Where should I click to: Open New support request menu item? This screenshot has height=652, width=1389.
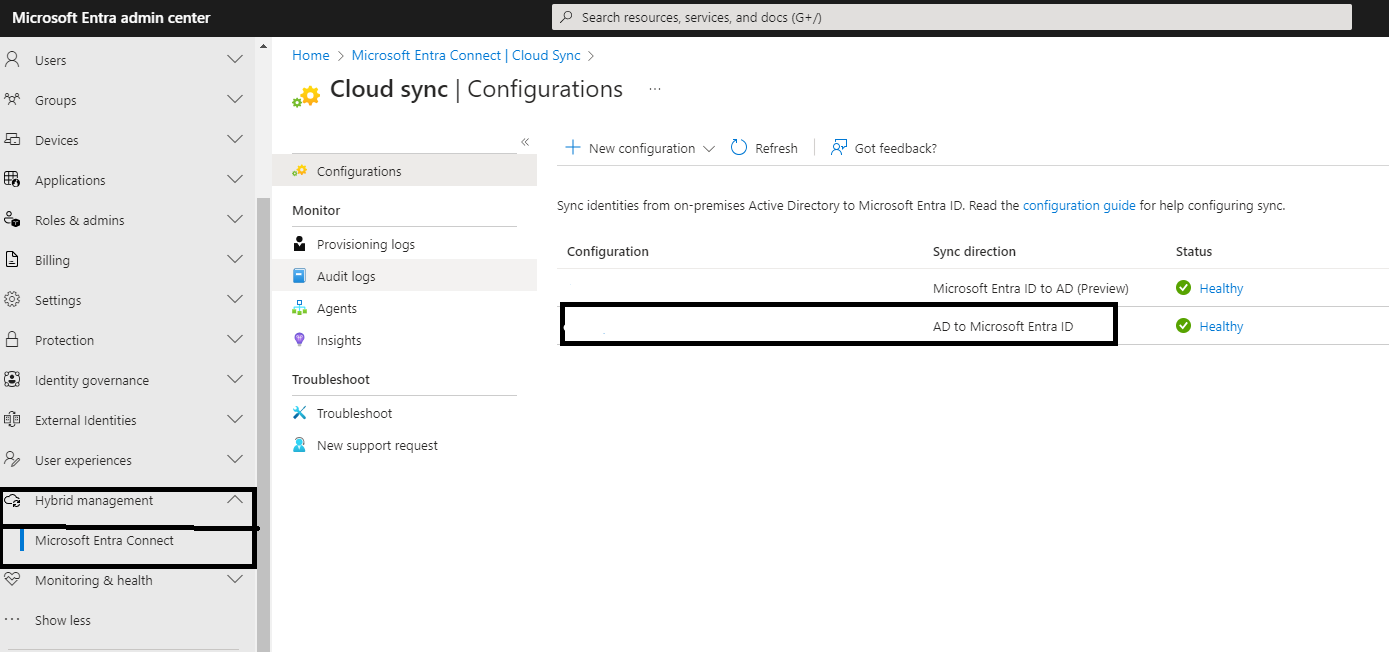[x=404, y=445]
